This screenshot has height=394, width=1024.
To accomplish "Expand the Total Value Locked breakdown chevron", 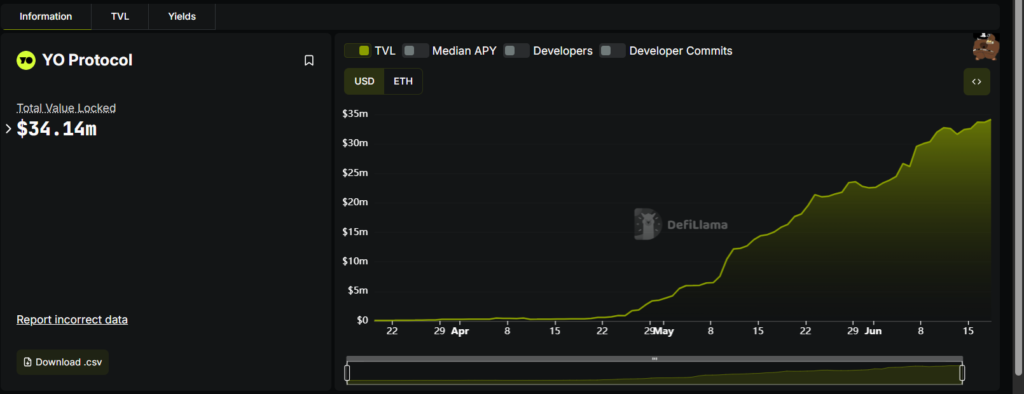I will point(8,129).
